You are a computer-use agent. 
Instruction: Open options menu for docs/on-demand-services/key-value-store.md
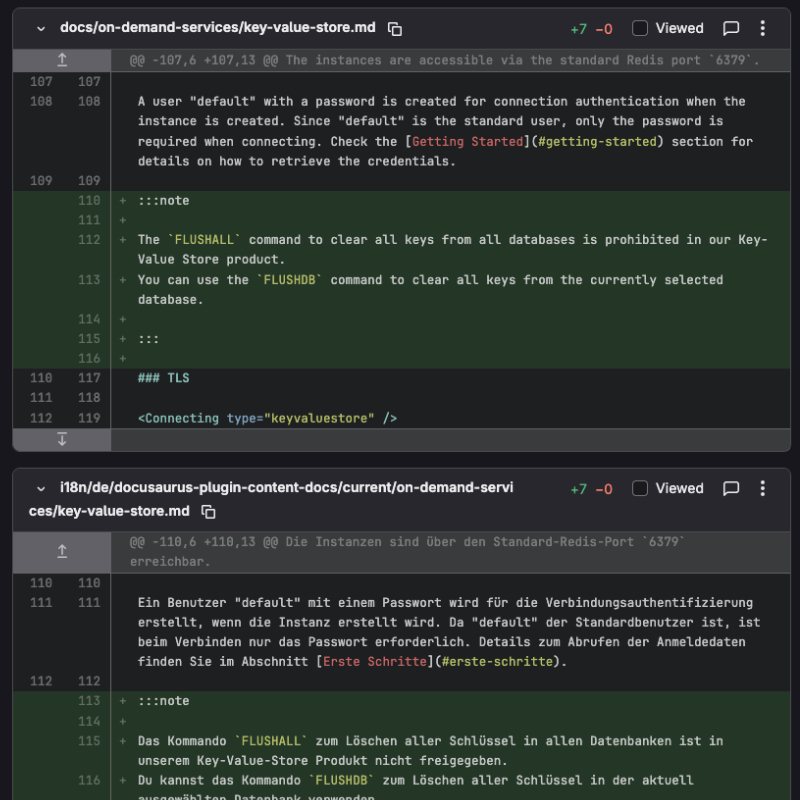pyautogui.click(x=762, y=28)
